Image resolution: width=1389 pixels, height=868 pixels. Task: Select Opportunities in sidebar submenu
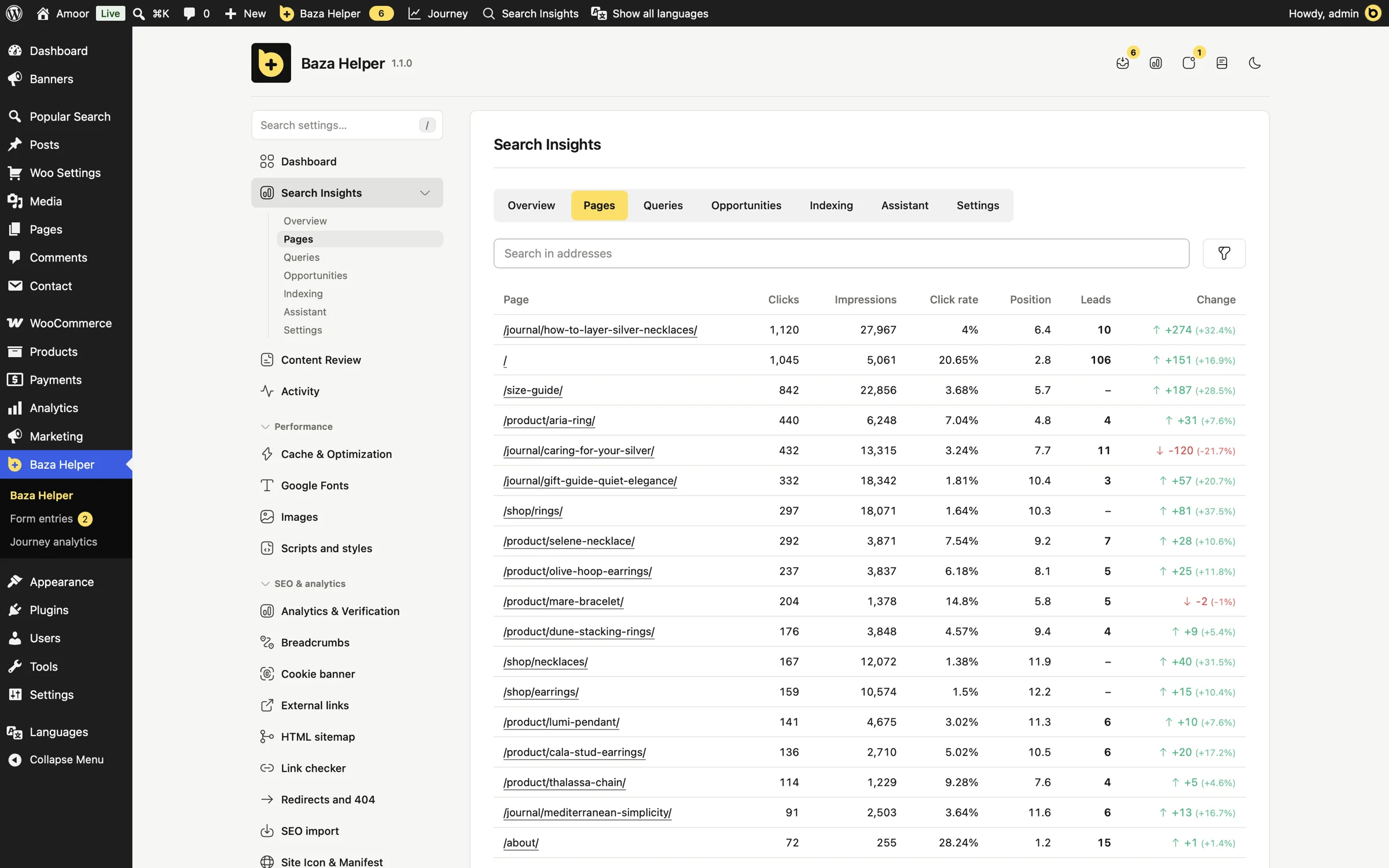(315, 275)
